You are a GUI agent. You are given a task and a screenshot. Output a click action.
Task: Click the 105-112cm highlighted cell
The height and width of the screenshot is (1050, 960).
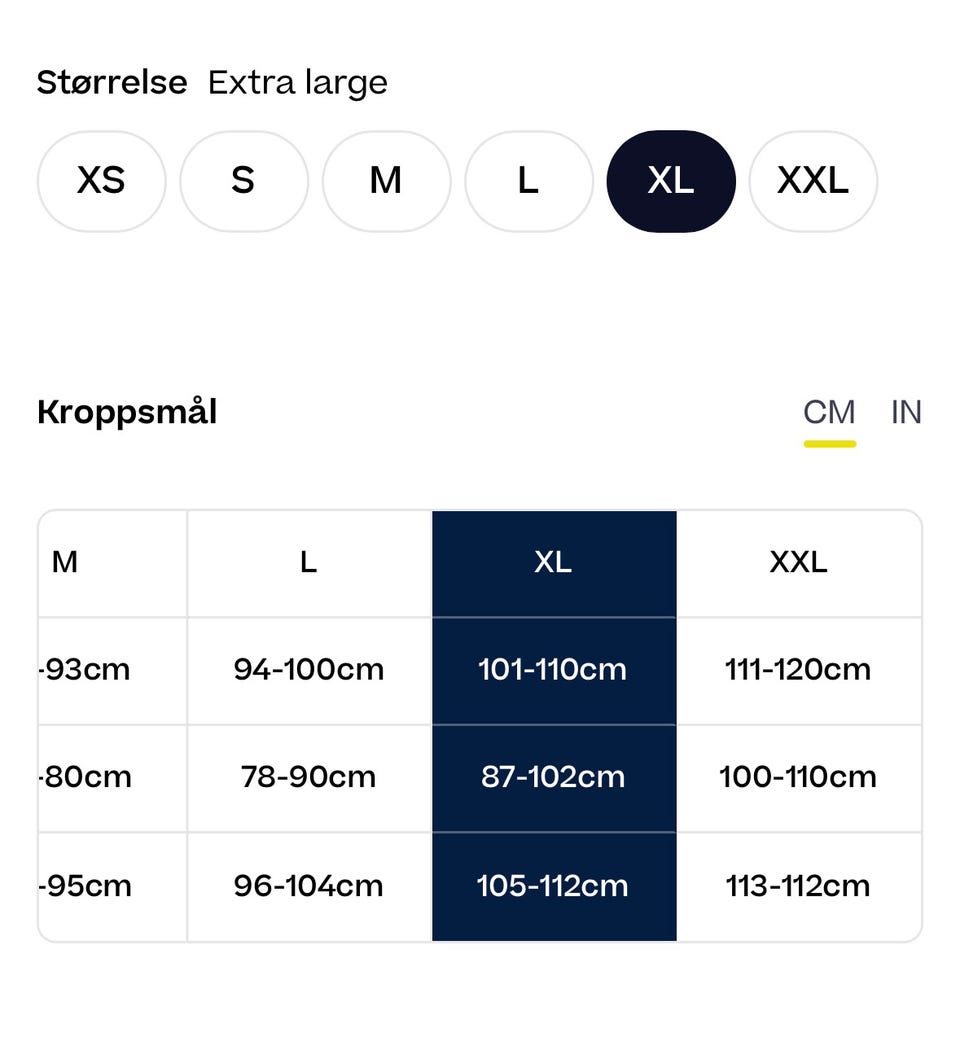click(x=554, y=887)
